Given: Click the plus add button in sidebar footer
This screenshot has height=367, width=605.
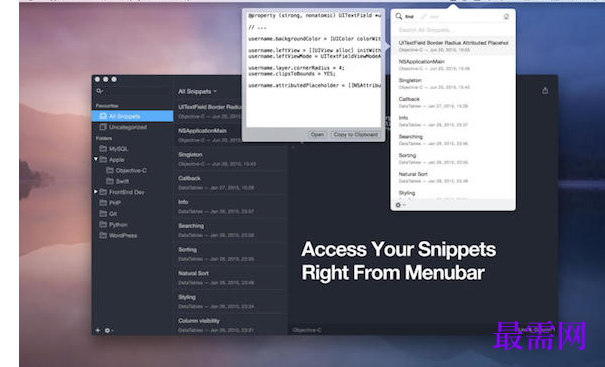Looking at the screenshot, I should click(98, 330).
